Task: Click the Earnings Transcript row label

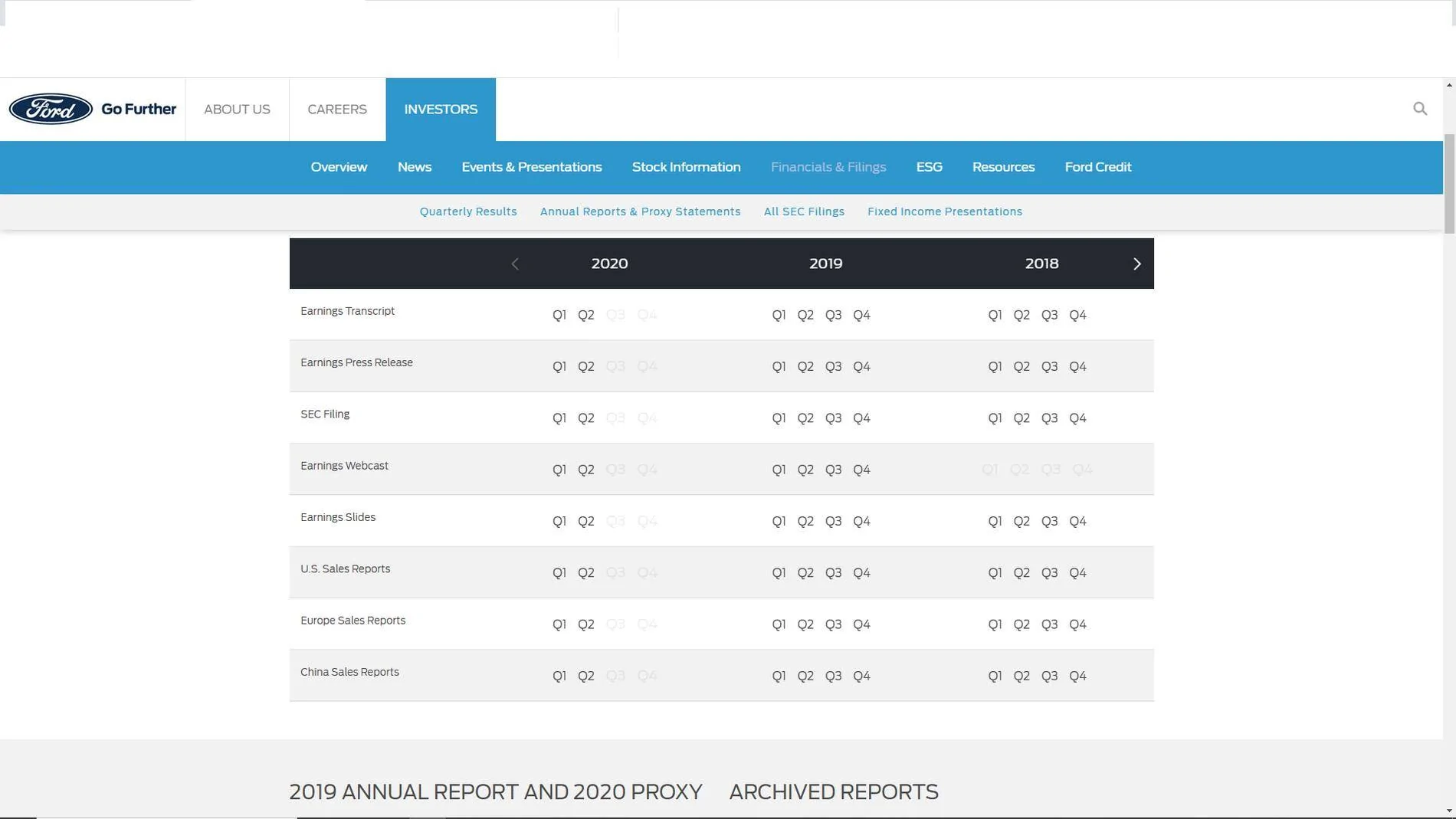Action: click(x=347, y=311)
